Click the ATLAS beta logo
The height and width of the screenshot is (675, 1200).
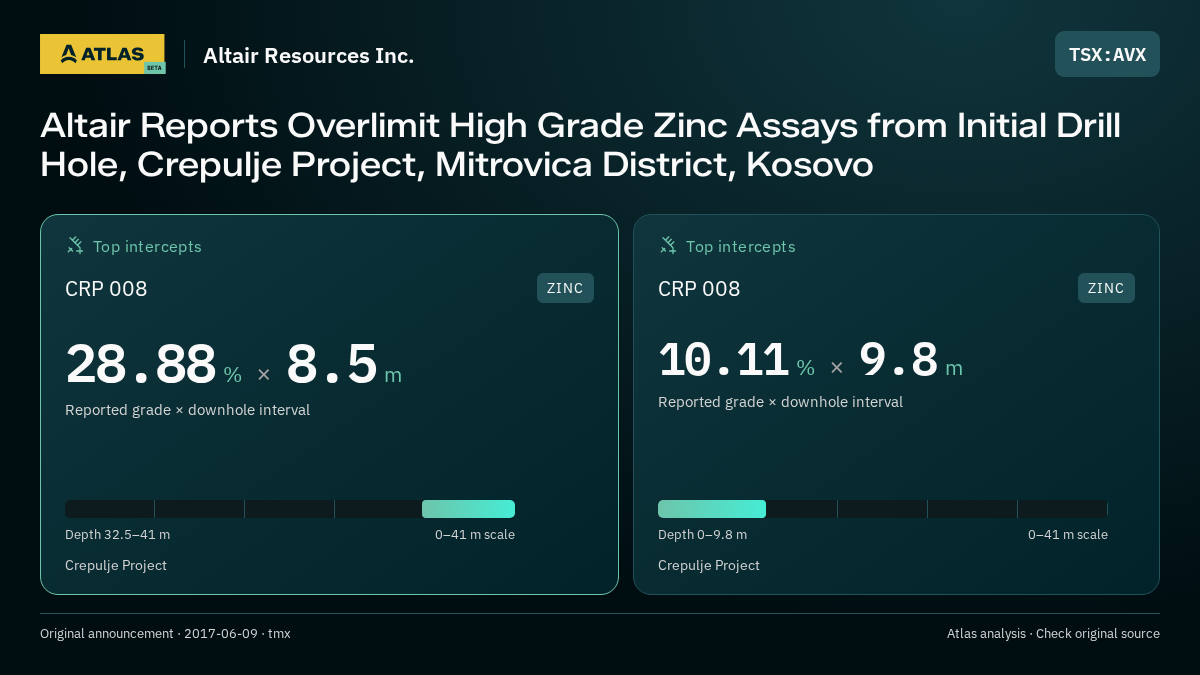[102, 54]
